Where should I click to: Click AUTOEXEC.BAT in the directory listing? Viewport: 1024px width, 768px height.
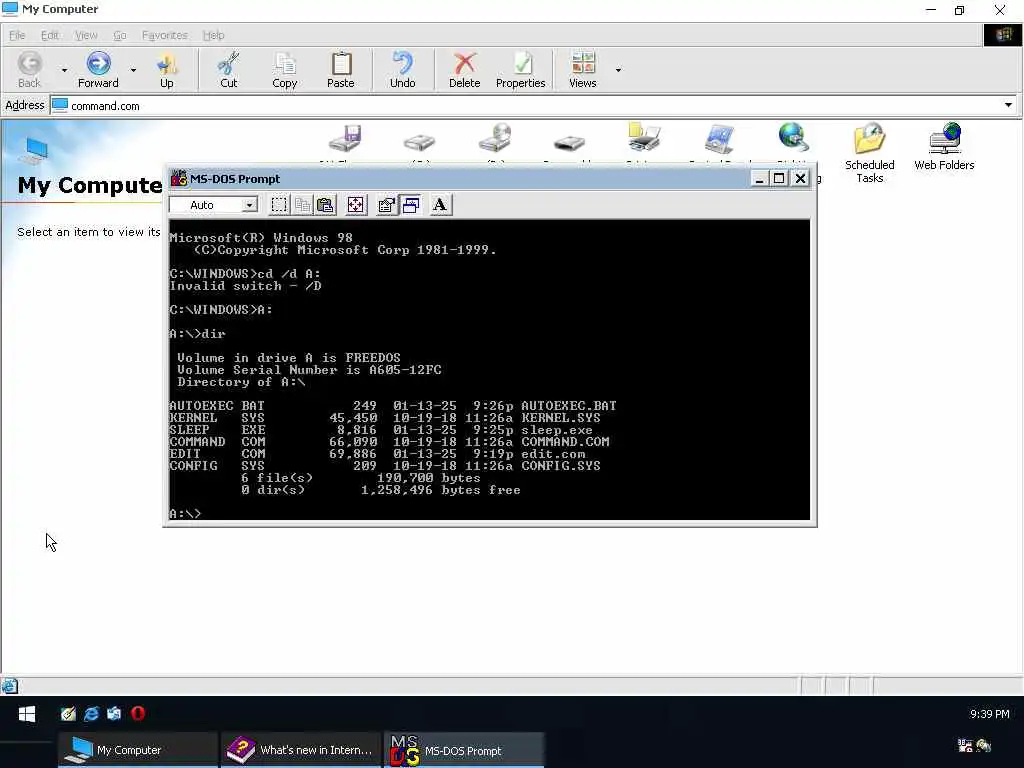click(x=569, y=406)
